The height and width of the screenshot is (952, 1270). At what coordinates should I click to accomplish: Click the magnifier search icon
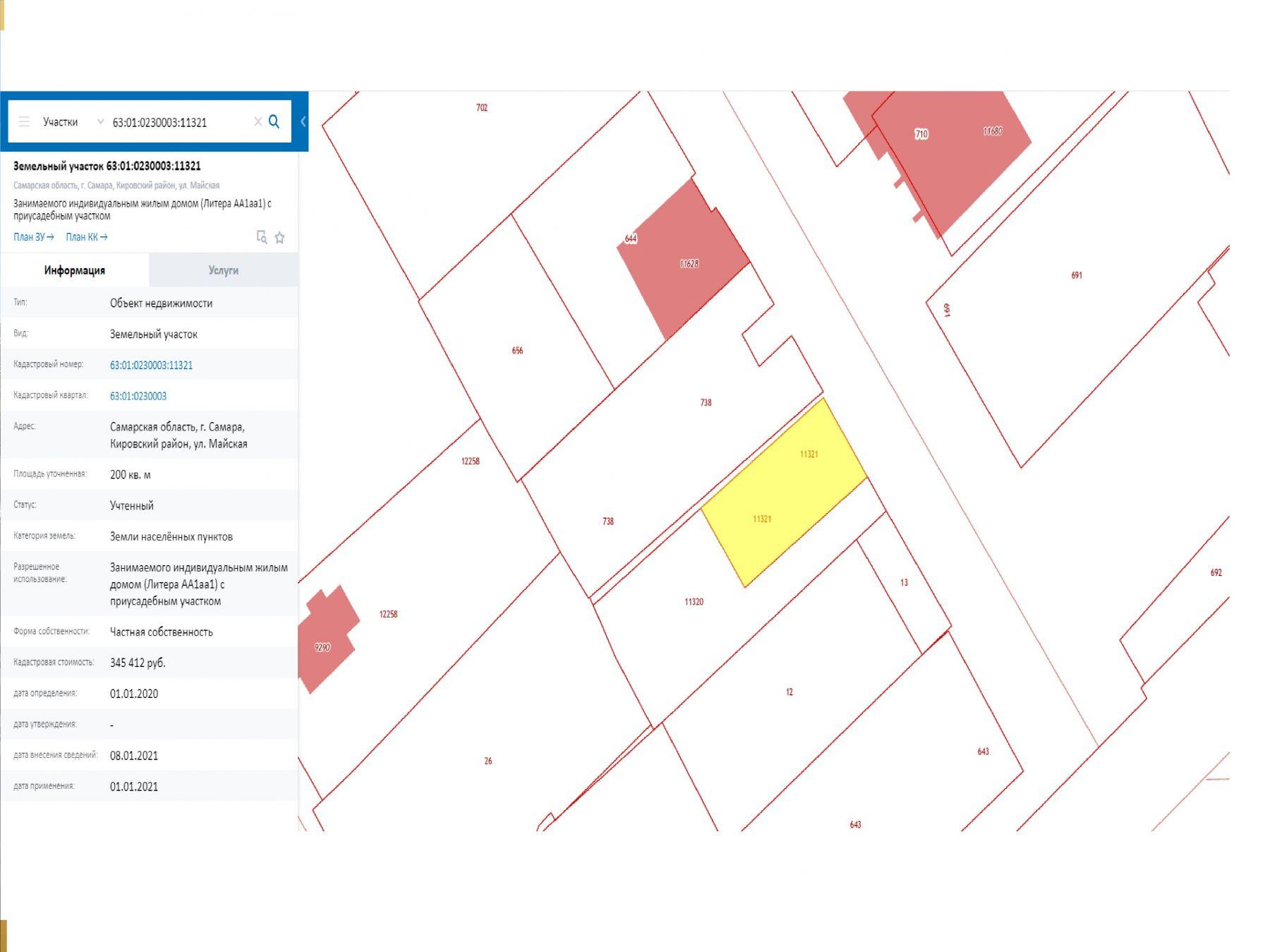pyautogui.click(x=274, y=121)
